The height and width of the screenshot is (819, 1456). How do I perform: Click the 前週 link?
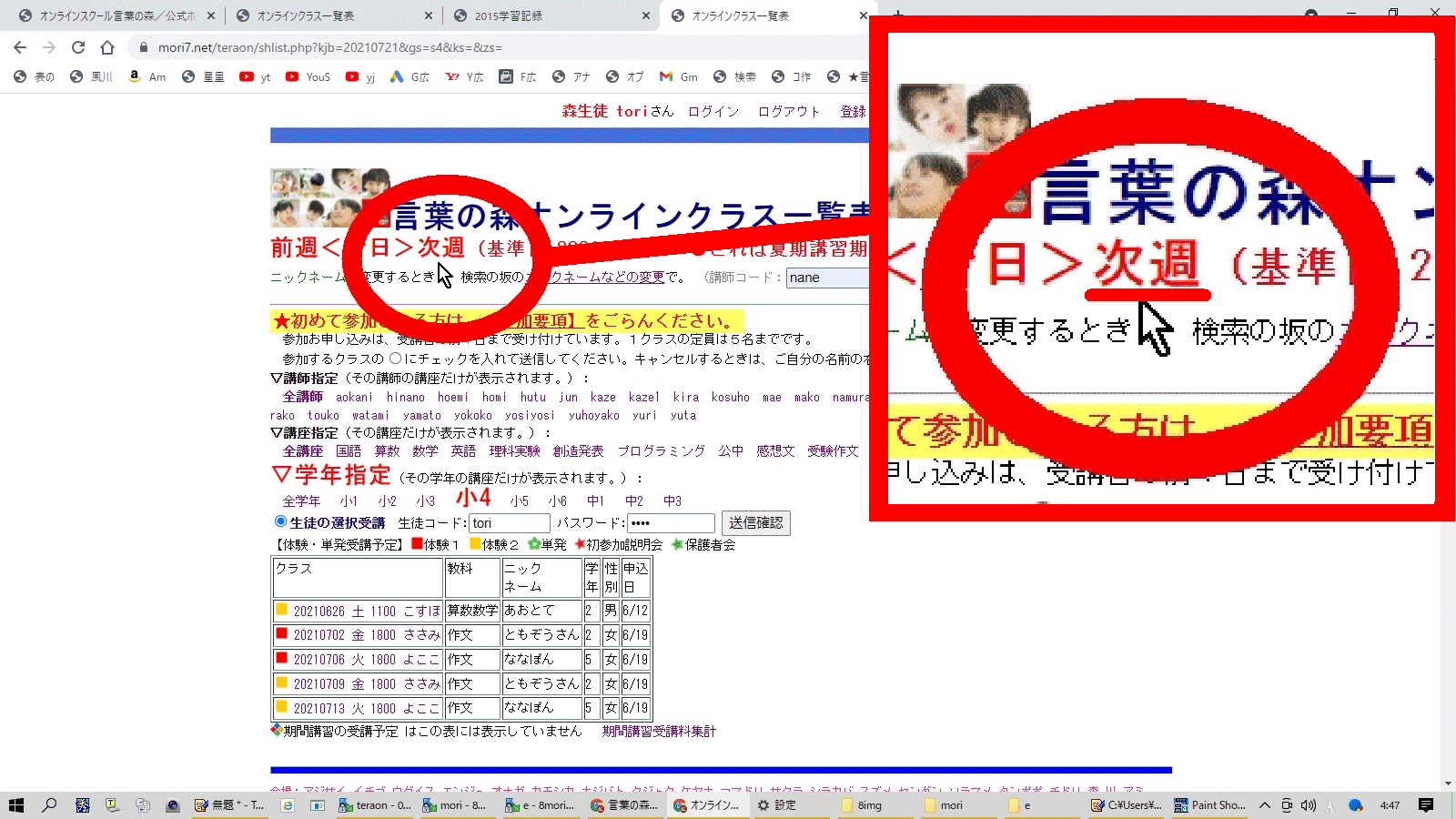point(293,248)
